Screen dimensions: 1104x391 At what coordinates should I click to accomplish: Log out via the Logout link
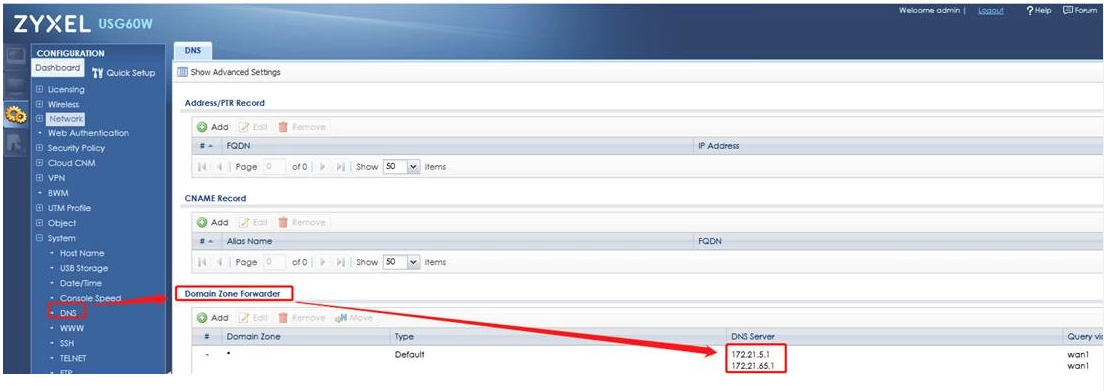[x=991, y=11]
